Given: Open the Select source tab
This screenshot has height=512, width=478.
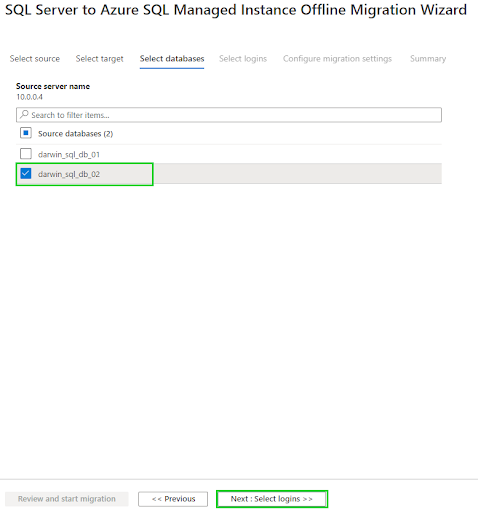Looking at the screenshot, I should pos(35,59).
